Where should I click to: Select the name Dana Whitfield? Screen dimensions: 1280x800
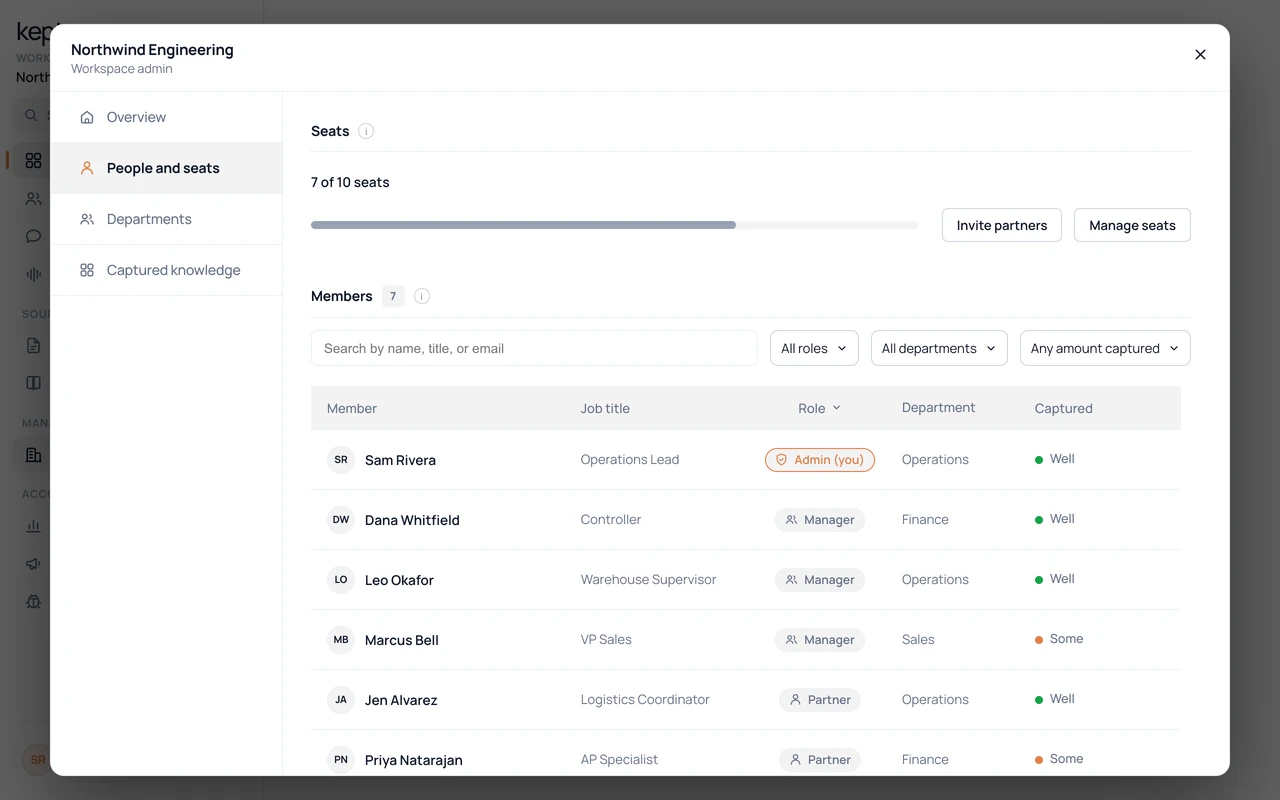pyautogui.click(x=412, y=520)
